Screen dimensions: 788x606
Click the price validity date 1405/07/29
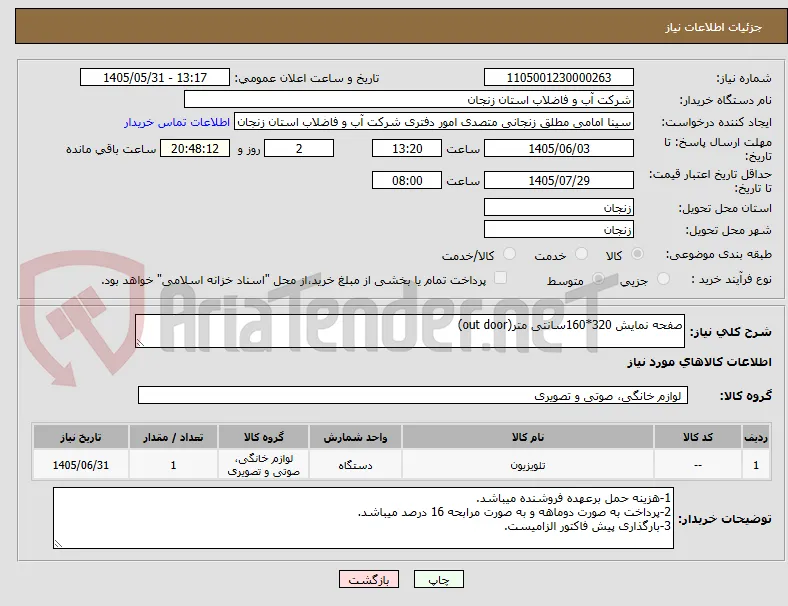tap(558, 180)
